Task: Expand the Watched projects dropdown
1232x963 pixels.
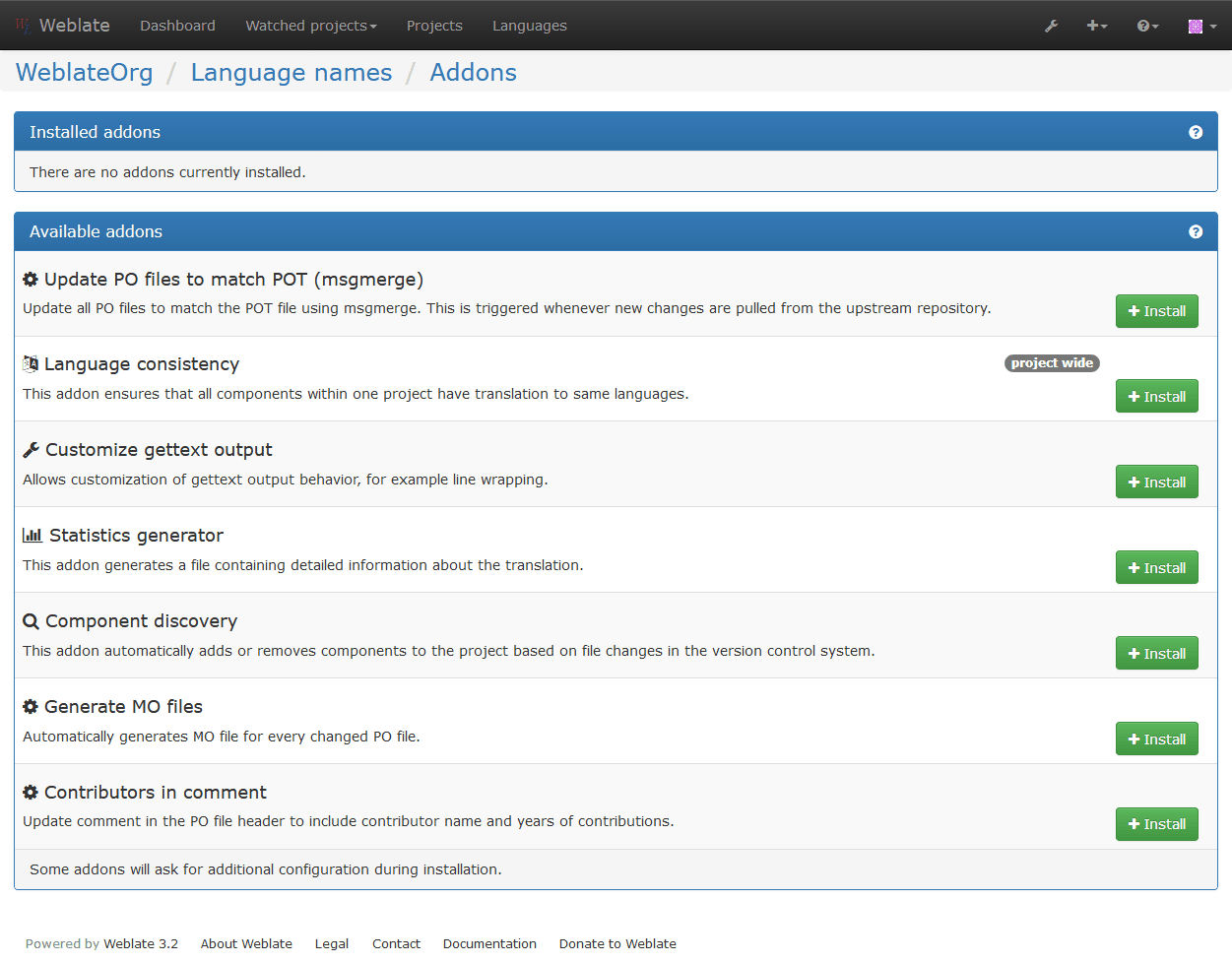Action: point(311,26)
